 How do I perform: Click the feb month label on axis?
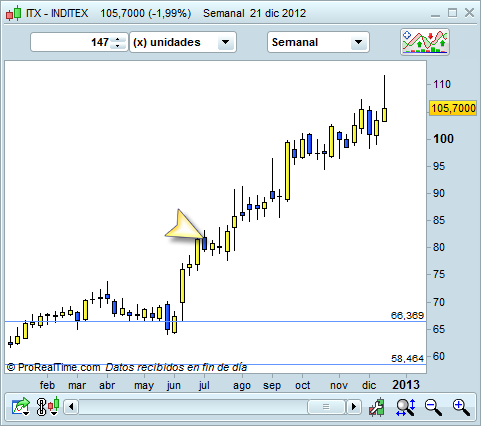tap(47, 385)
